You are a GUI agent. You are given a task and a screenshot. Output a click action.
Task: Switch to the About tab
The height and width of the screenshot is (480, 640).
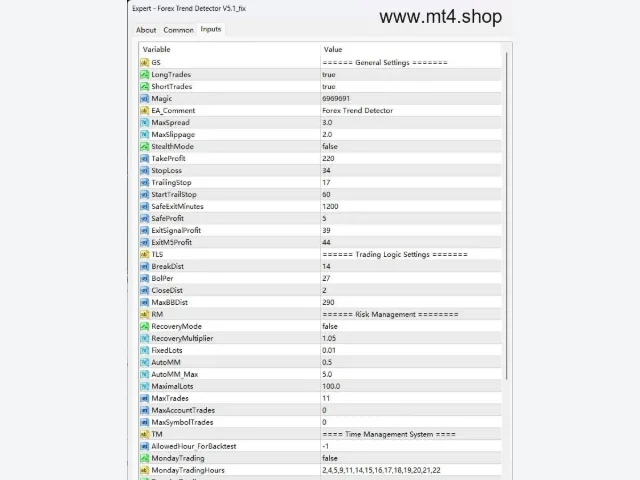146,30
